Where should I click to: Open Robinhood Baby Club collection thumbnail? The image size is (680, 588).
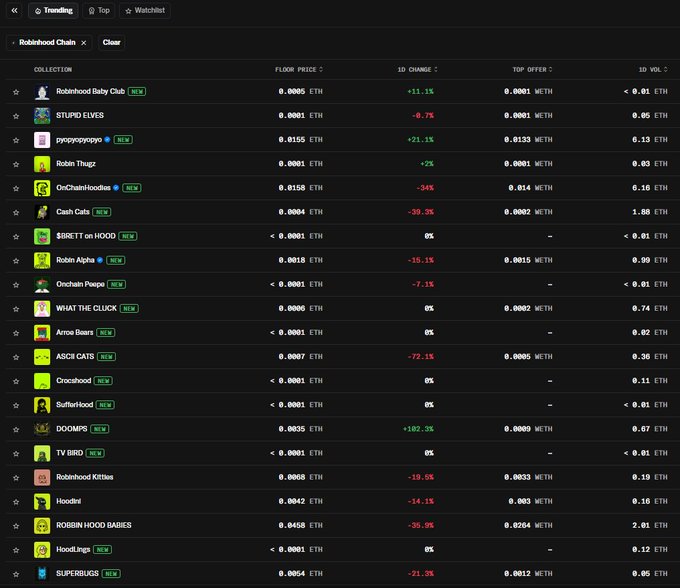(x=42, y=92)
